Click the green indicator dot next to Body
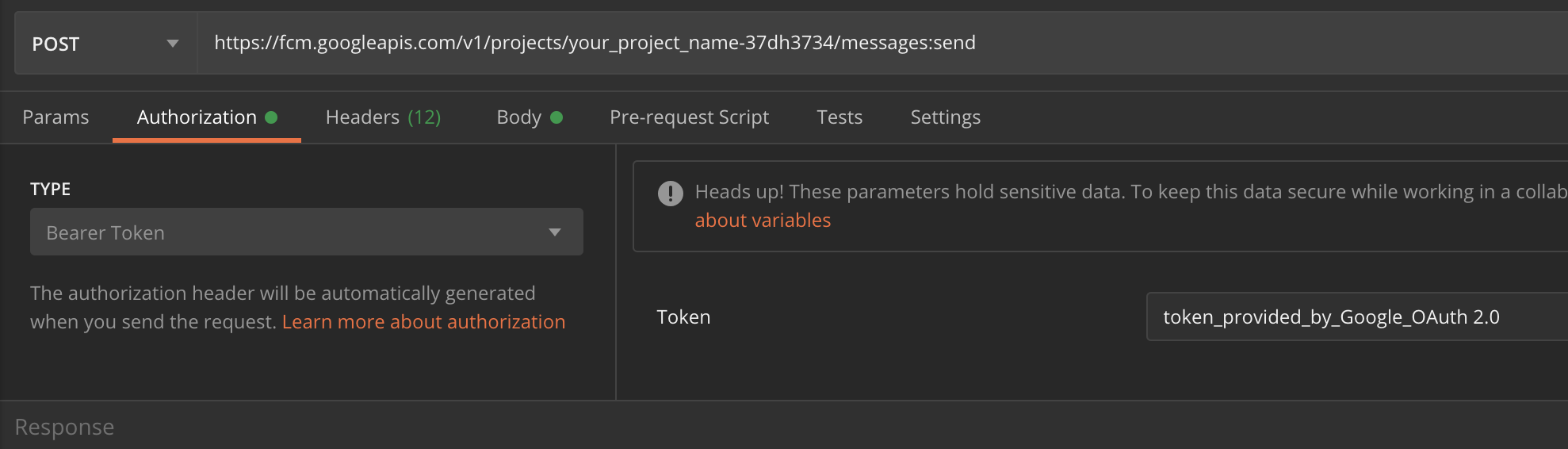The width and height of the screenshot is (1568, 449). pyautogui.click(x=556, y=117)
